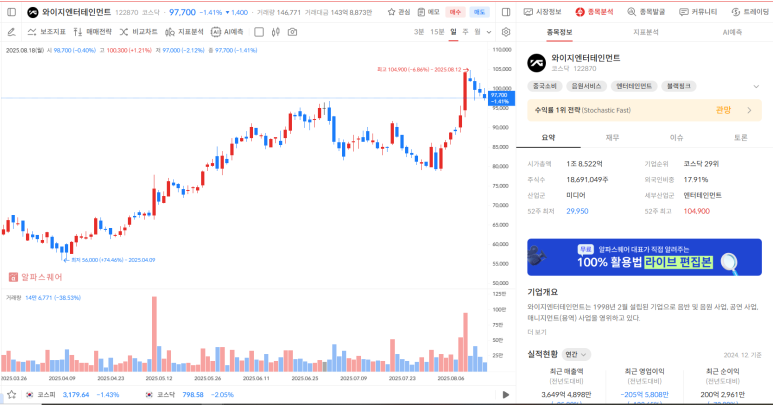
Task: Click the blue 매도 sell button
Action: point(479,12)
